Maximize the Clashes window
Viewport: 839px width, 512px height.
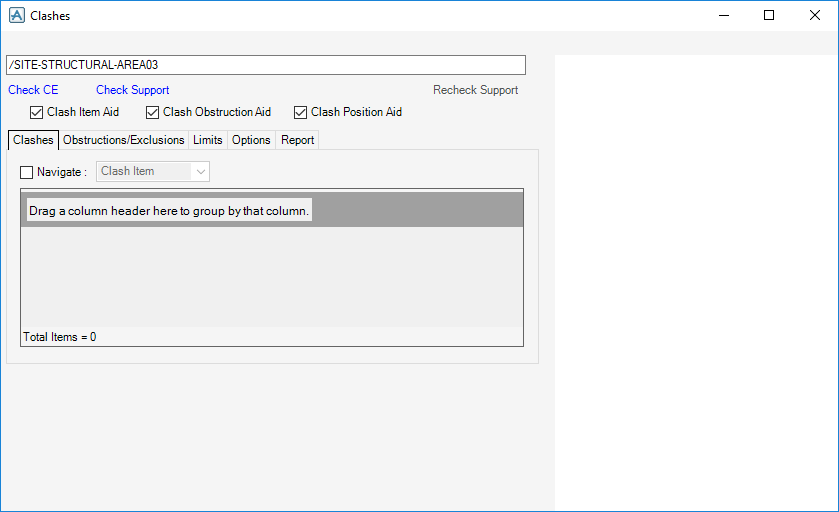coord(769,16)
